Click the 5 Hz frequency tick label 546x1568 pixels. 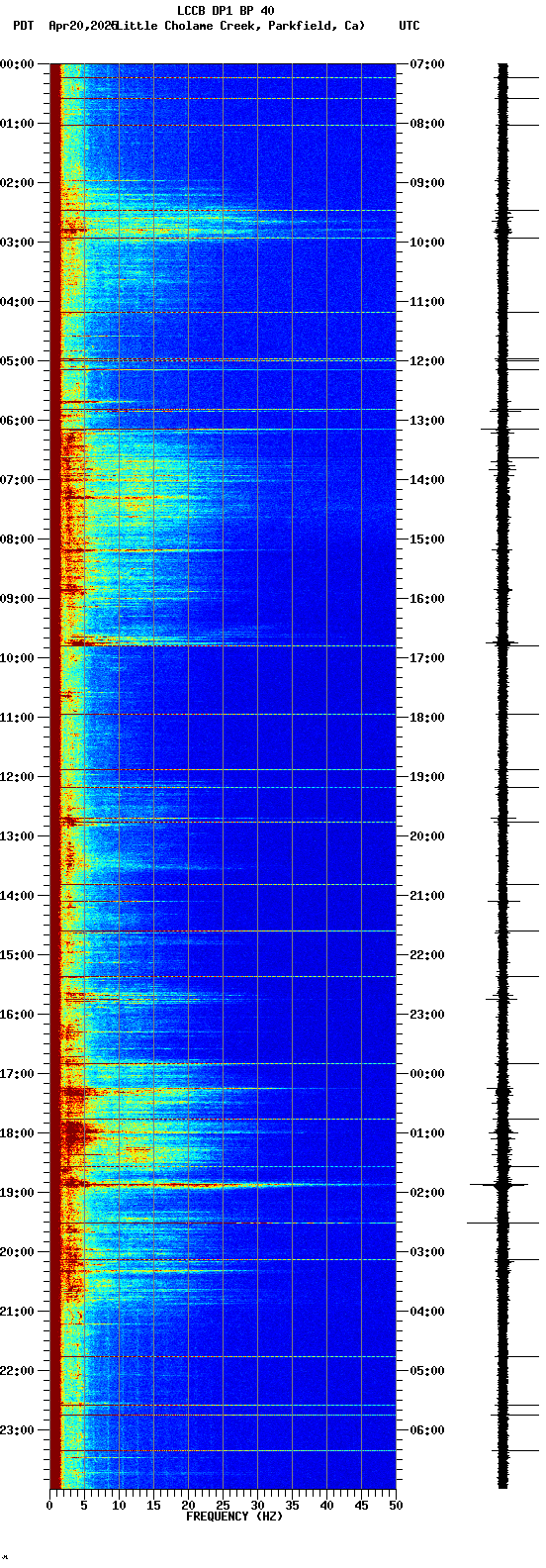[84, 1506]
